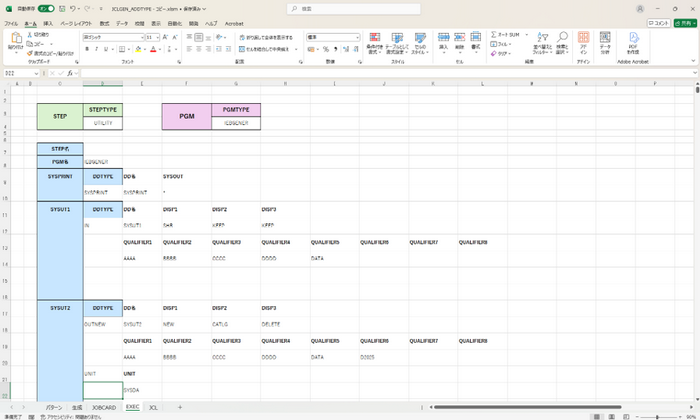Expand the font color dropdown arrow
The height and width of the screenshot is (420, 700).
(x=160, y=50)
